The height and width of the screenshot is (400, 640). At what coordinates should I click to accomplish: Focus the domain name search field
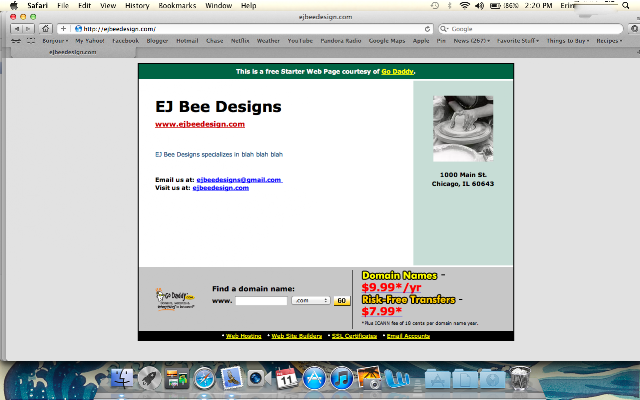coord(261,301)
